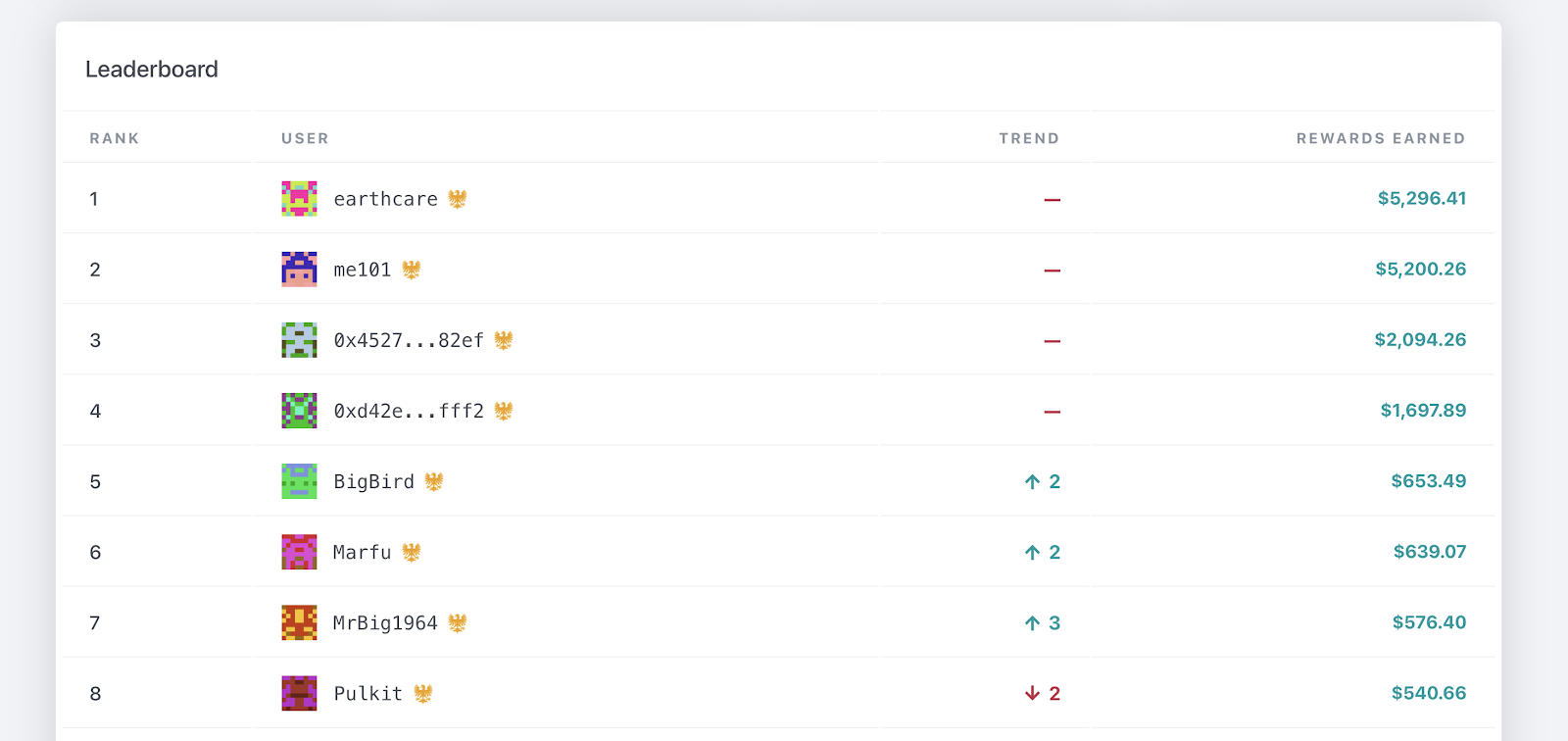
Task: Click the Trend column header
Action: tap(1029, 138)
